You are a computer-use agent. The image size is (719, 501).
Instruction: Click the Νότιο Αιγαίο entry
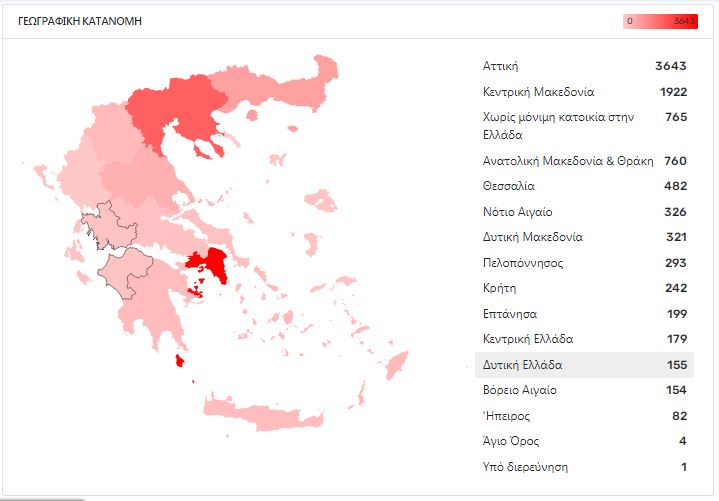(x=584, y=212)
